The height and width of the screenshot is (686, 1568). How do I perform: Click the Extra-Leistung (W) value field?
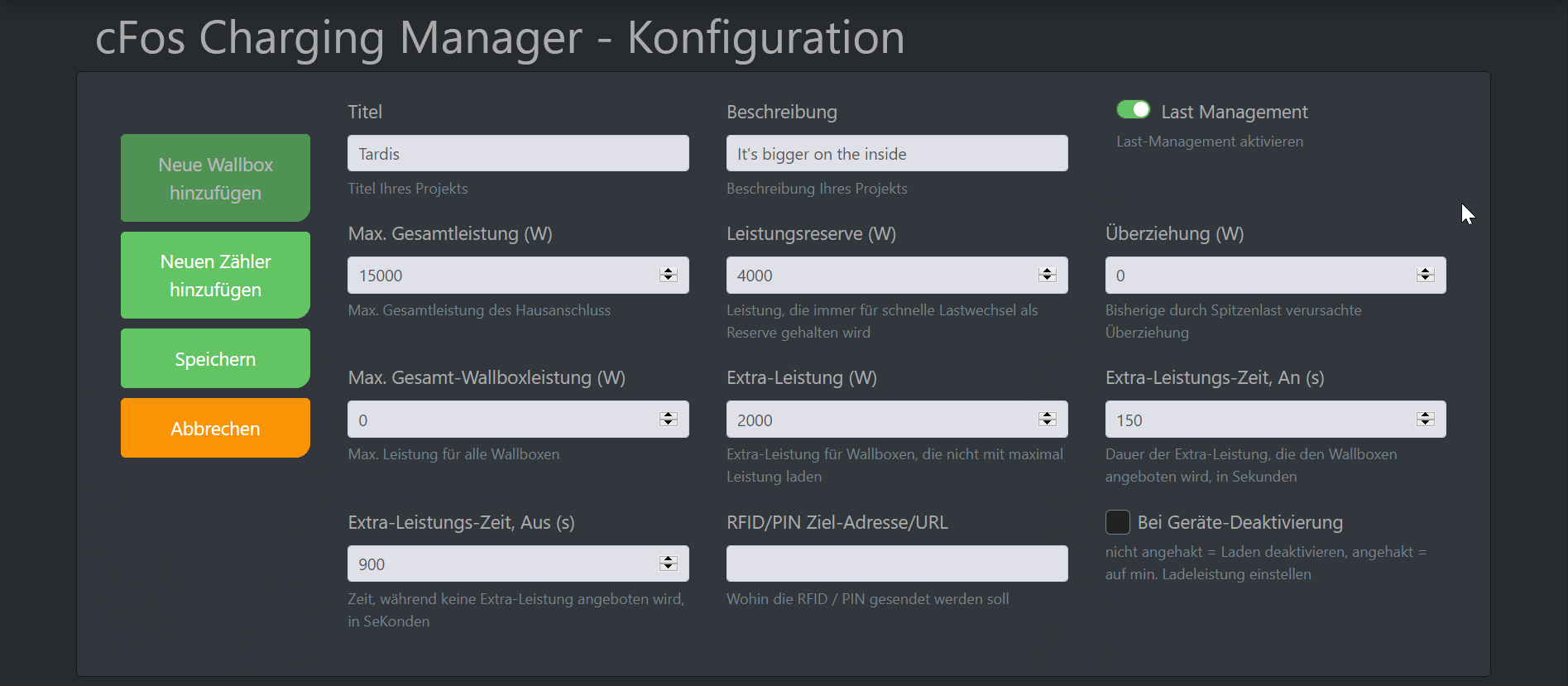click(x=897, y=420)
